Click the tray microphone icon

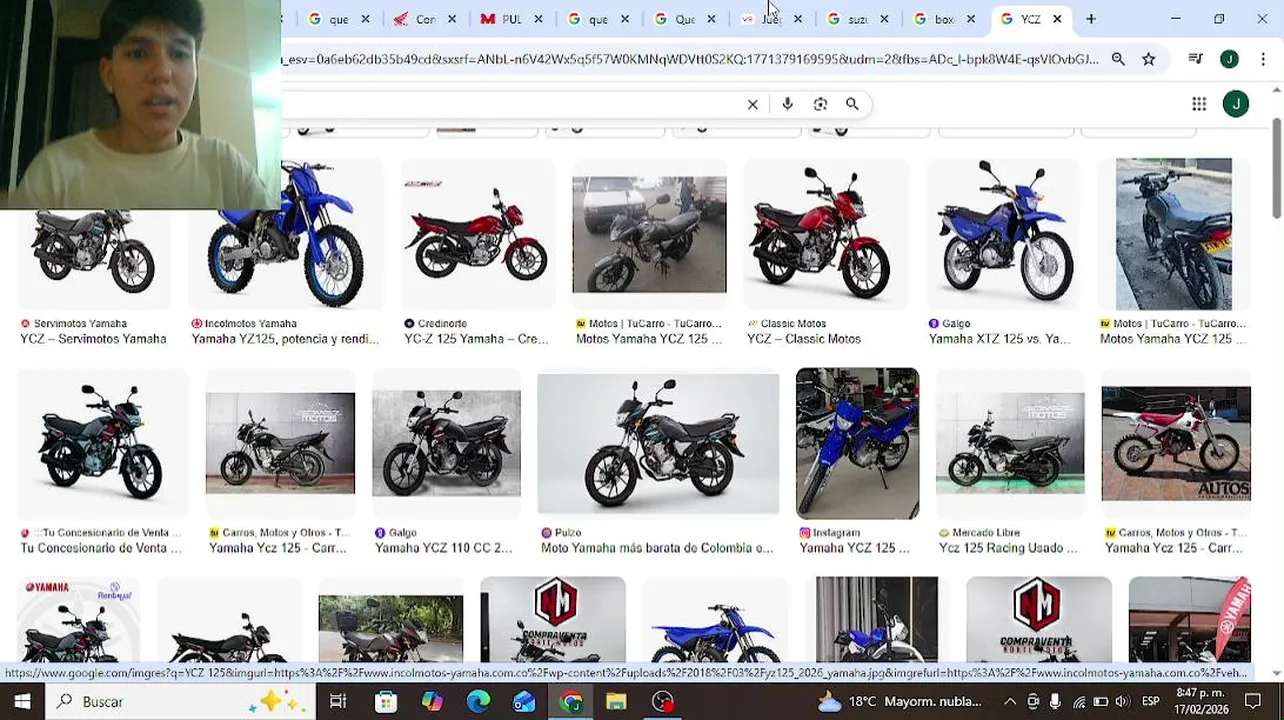tap(1056, 701)
